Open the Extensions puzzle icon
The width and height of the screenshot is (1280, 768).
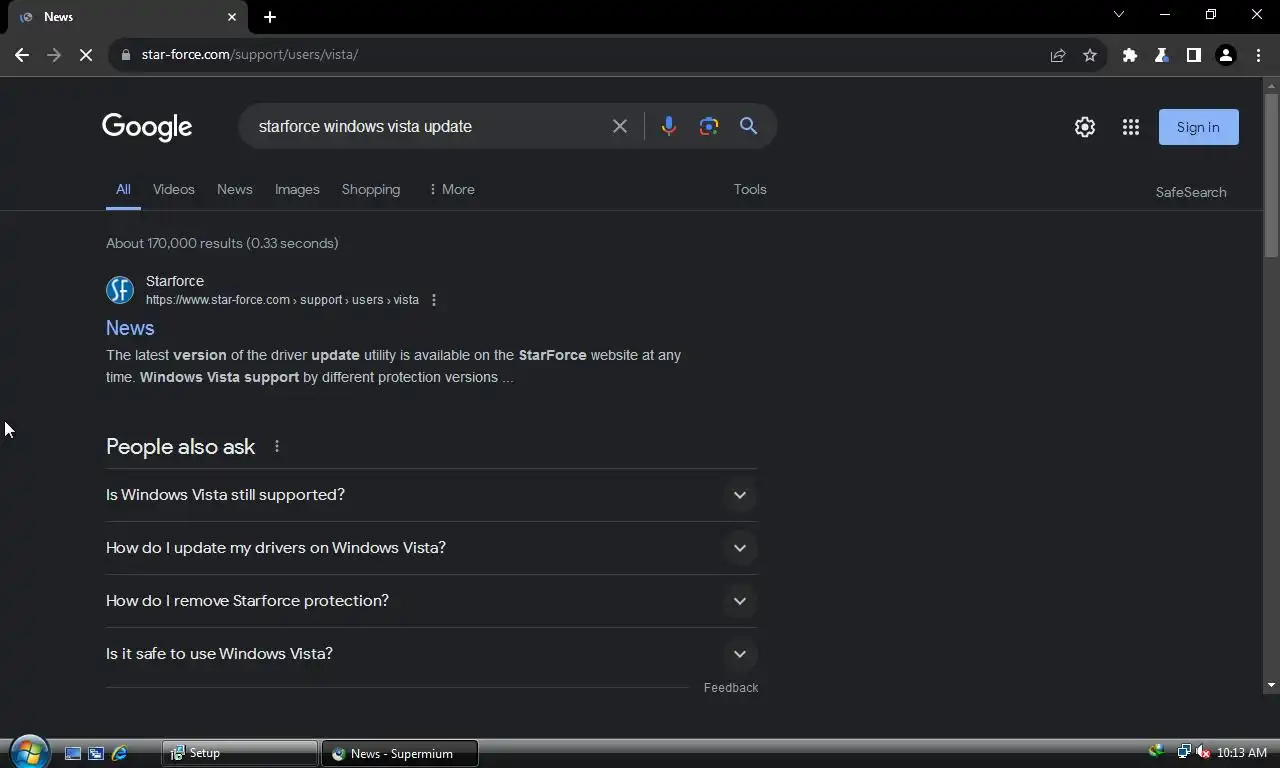(x=1130, y=55)
